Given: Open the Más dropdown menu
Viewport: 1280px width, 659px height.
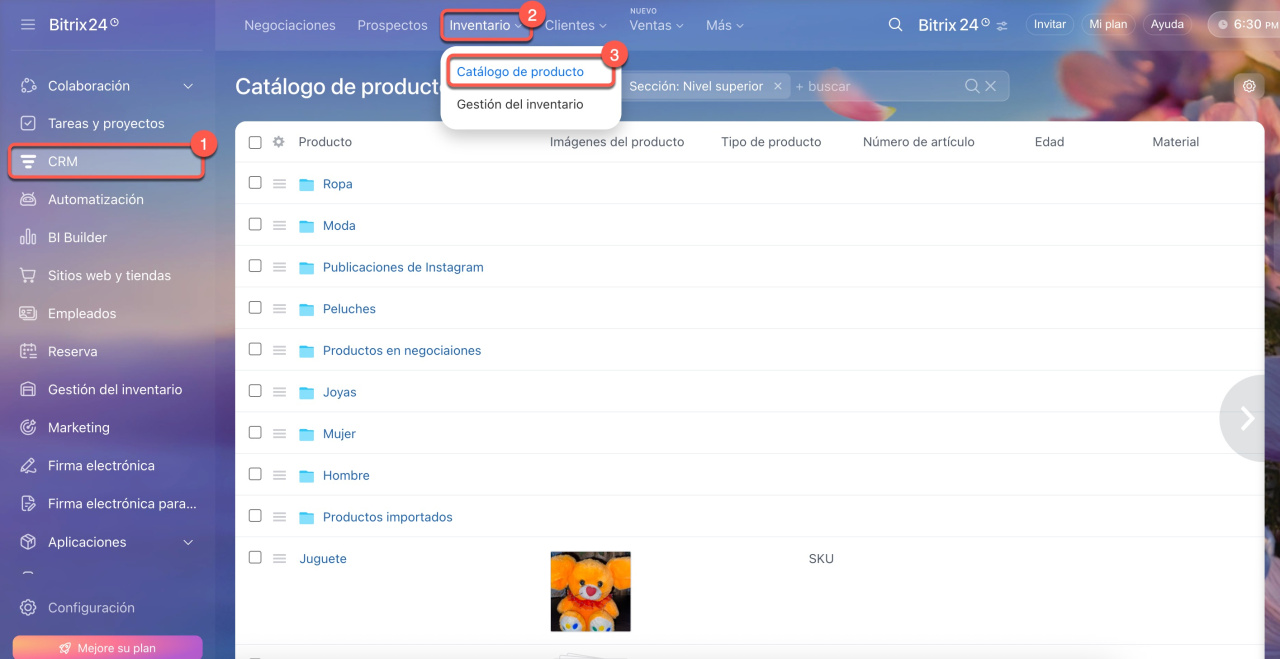Looking at the screenshot, I should [x=724, y=25].
